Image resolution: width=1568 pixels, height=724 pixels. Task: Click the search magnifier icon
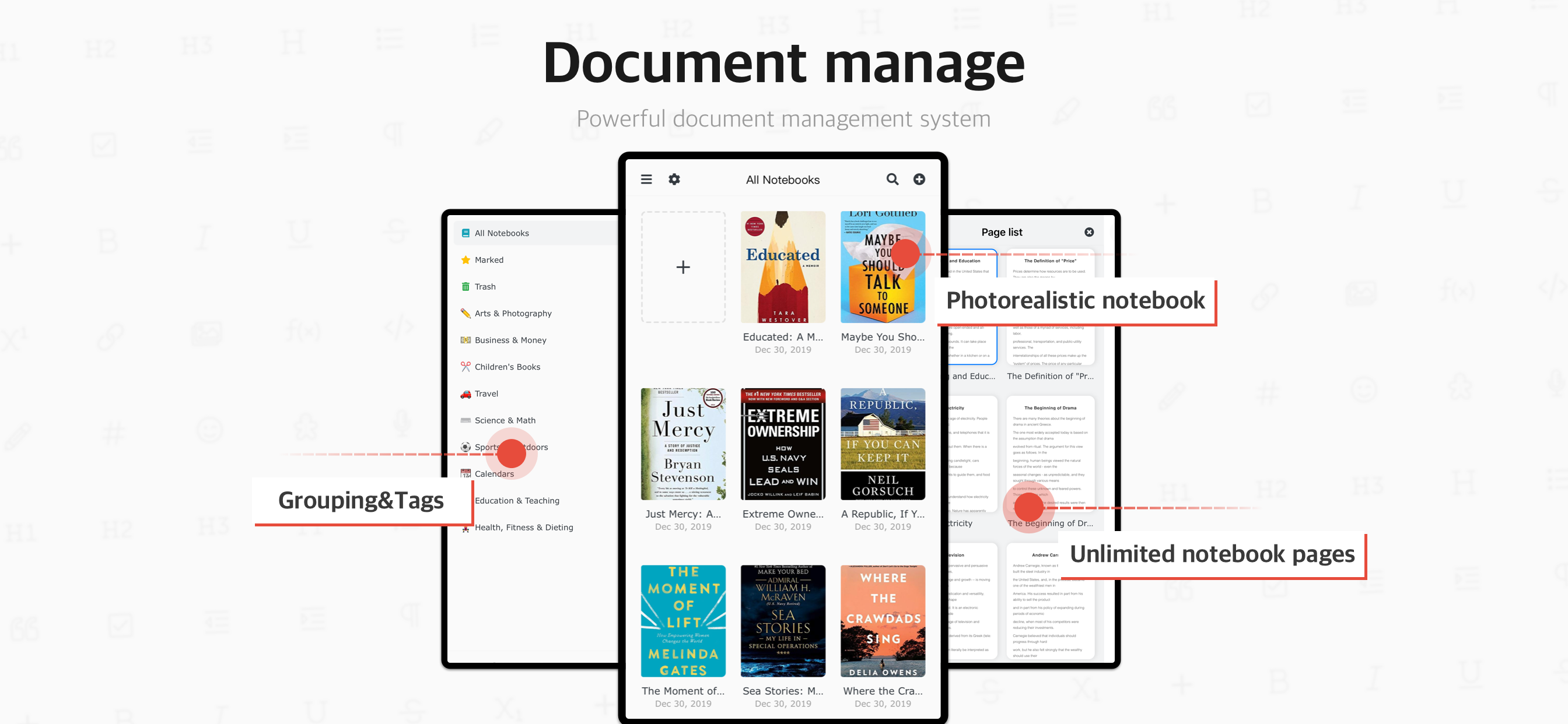[x=892, y=180]
